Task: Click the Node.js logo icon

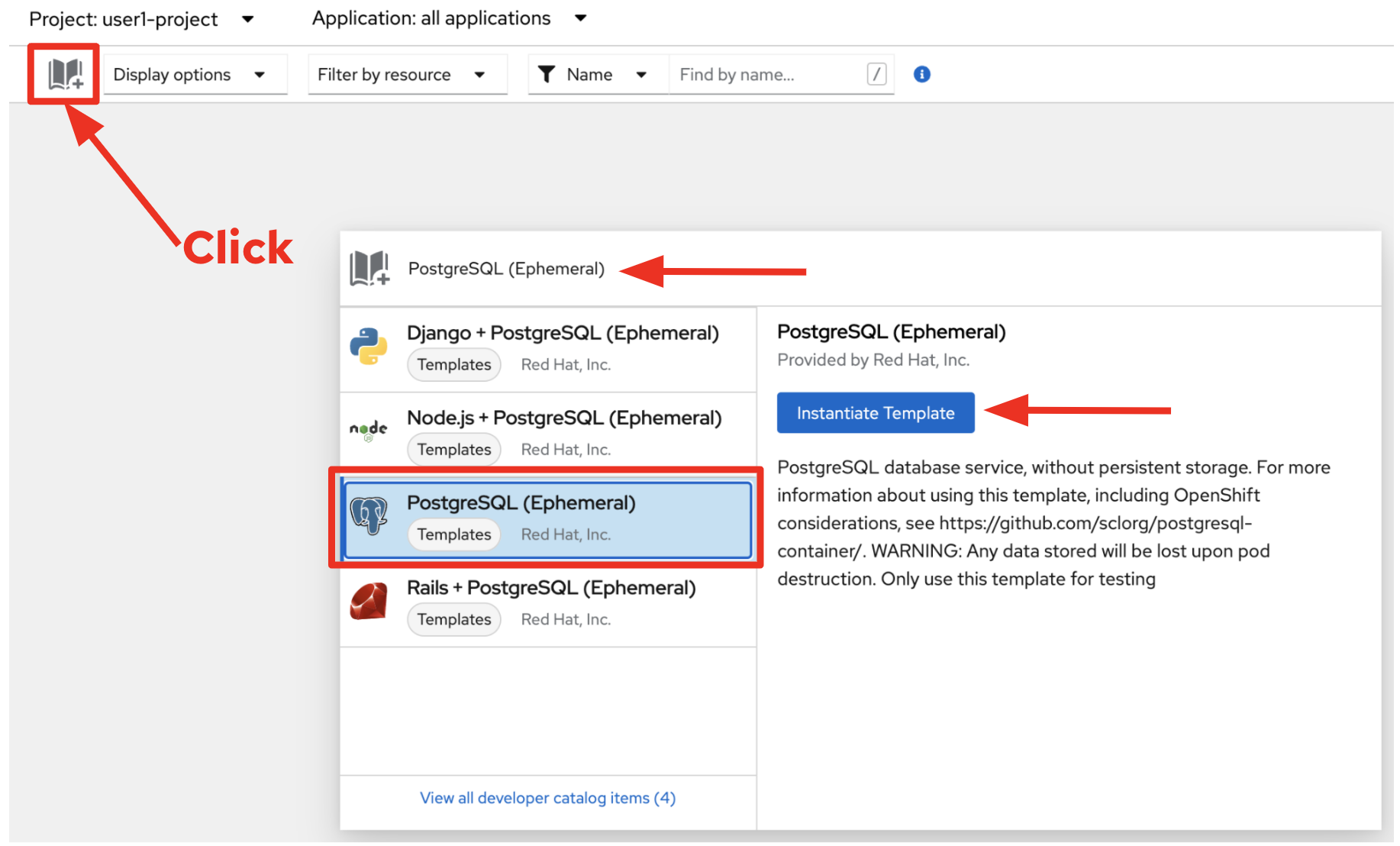Action: 369,431
